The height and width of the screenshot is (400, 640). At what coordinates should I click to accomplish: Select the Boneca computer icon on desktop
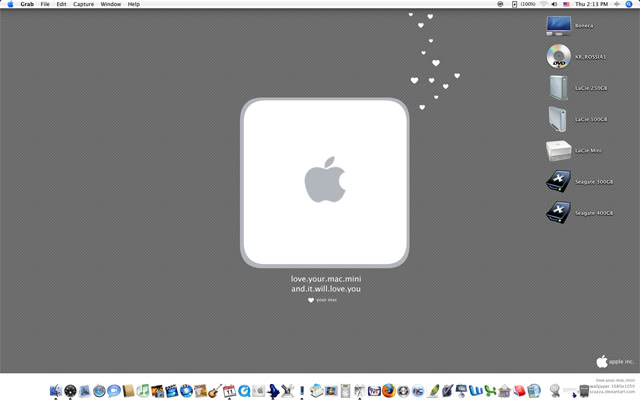click(x=558, y=26)
